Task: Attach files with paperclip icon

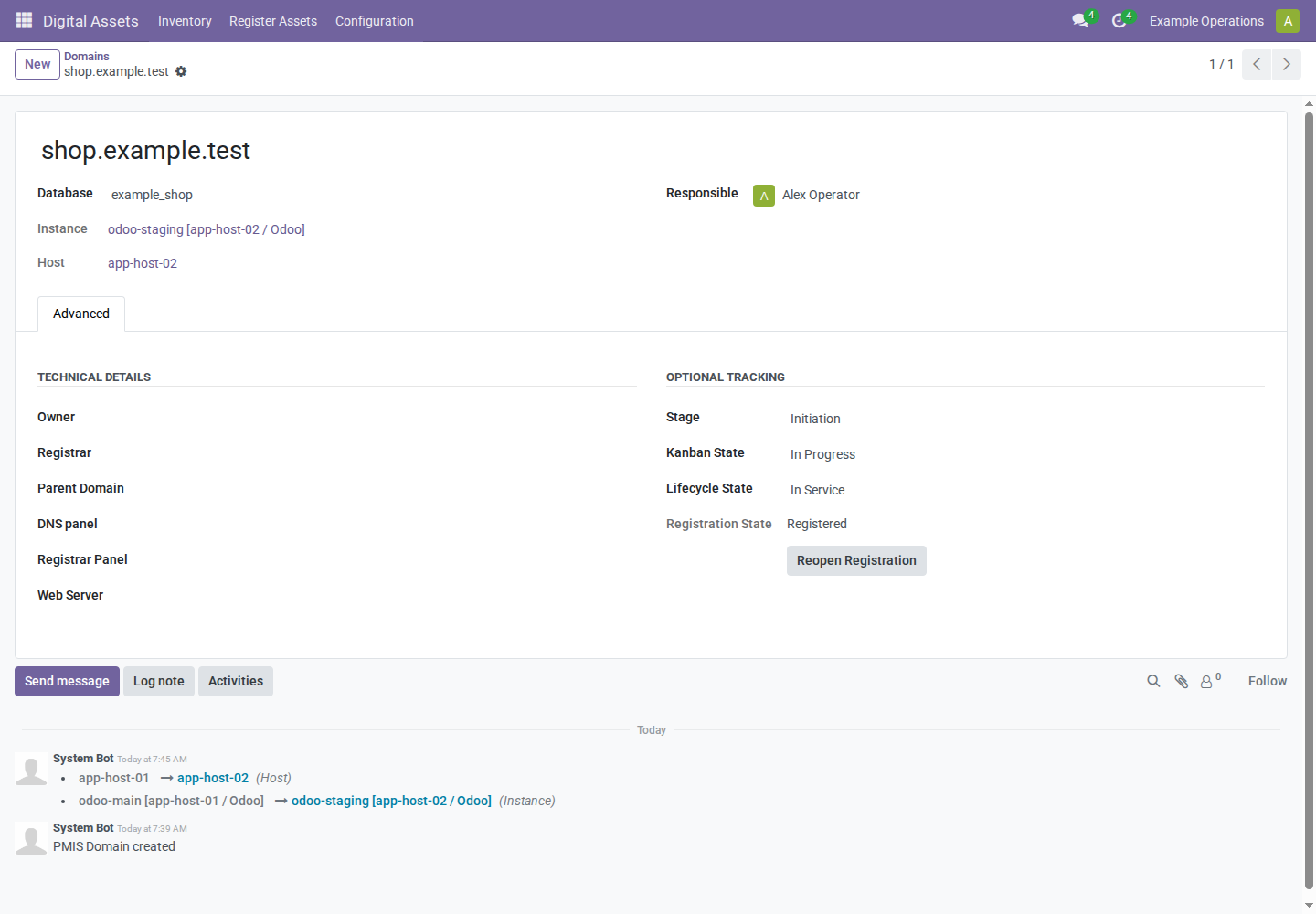Action: [1182, 681]
